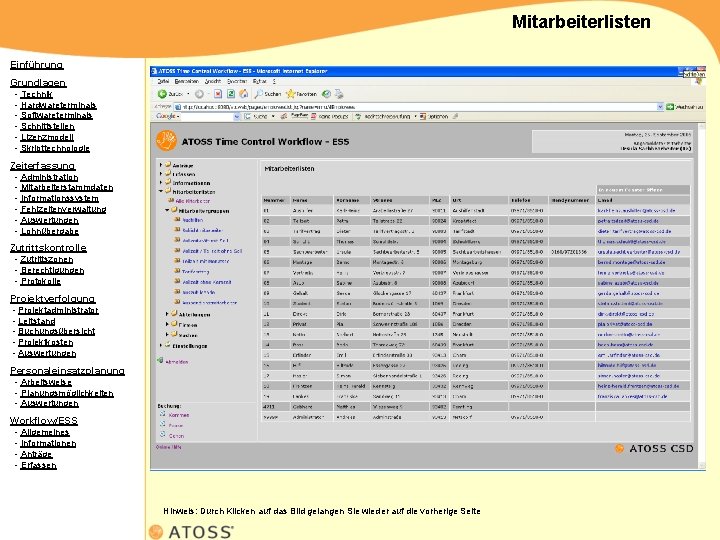The height and width of the screenshot is (540, 720).
Task: Click the Gehen booking icon
Action: [x=163, y=434]
